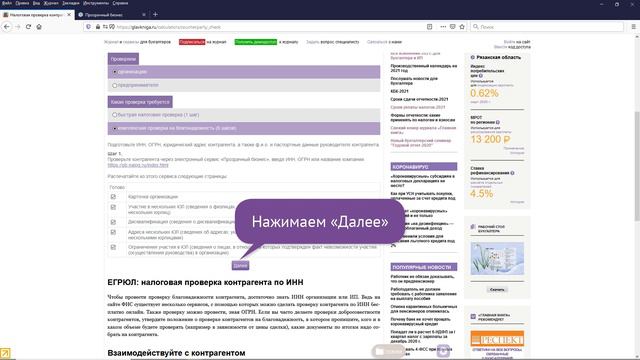Toggle the Дисквалификация checkbox
The width and height of the screenshot is (640, 360).
[113, 222]
